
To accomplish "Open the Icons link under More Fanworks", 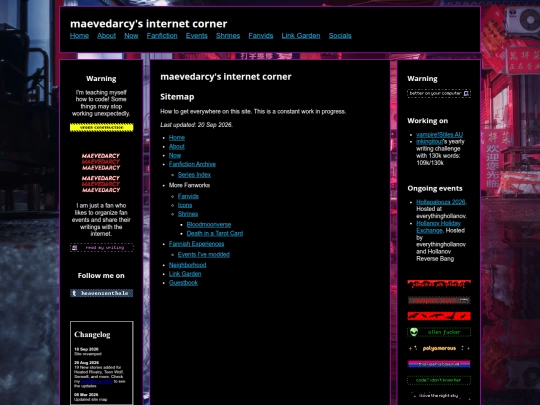I will click(185, 205).
